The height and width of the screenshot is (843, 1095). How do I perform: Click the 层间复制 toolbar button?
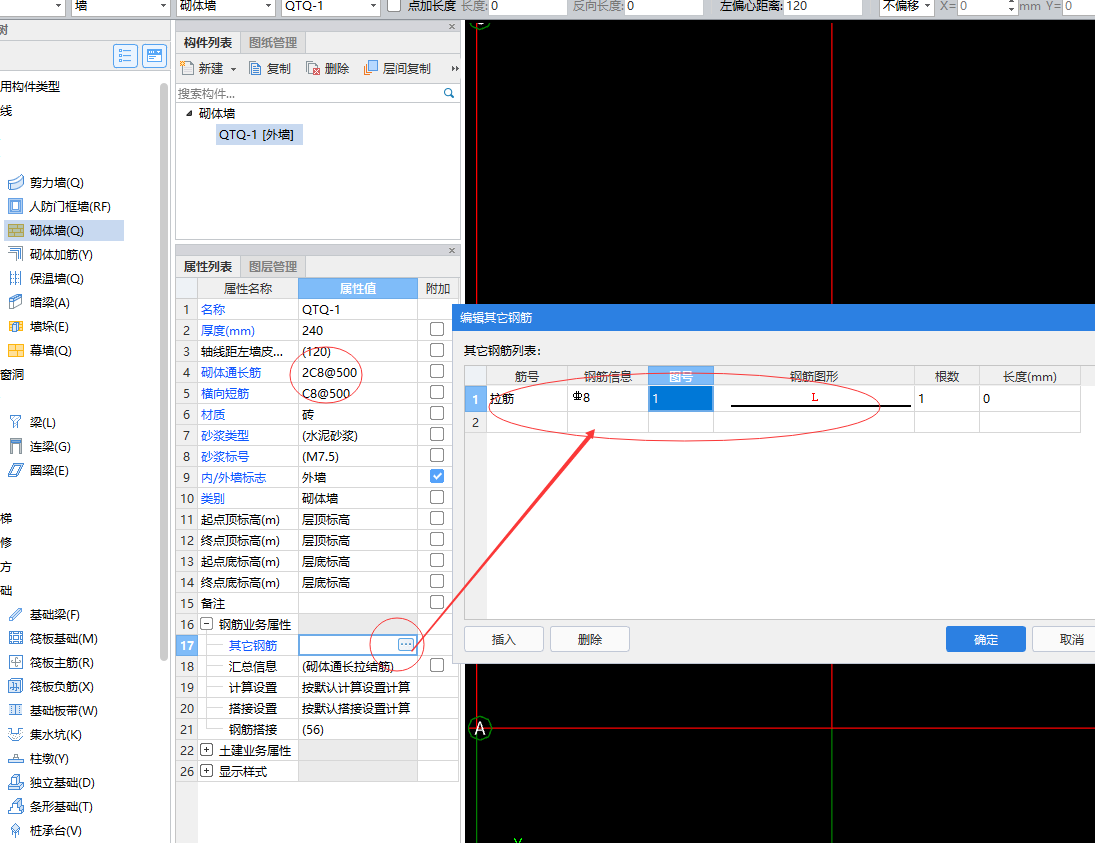pyautogui.click(x=397, y=68)
